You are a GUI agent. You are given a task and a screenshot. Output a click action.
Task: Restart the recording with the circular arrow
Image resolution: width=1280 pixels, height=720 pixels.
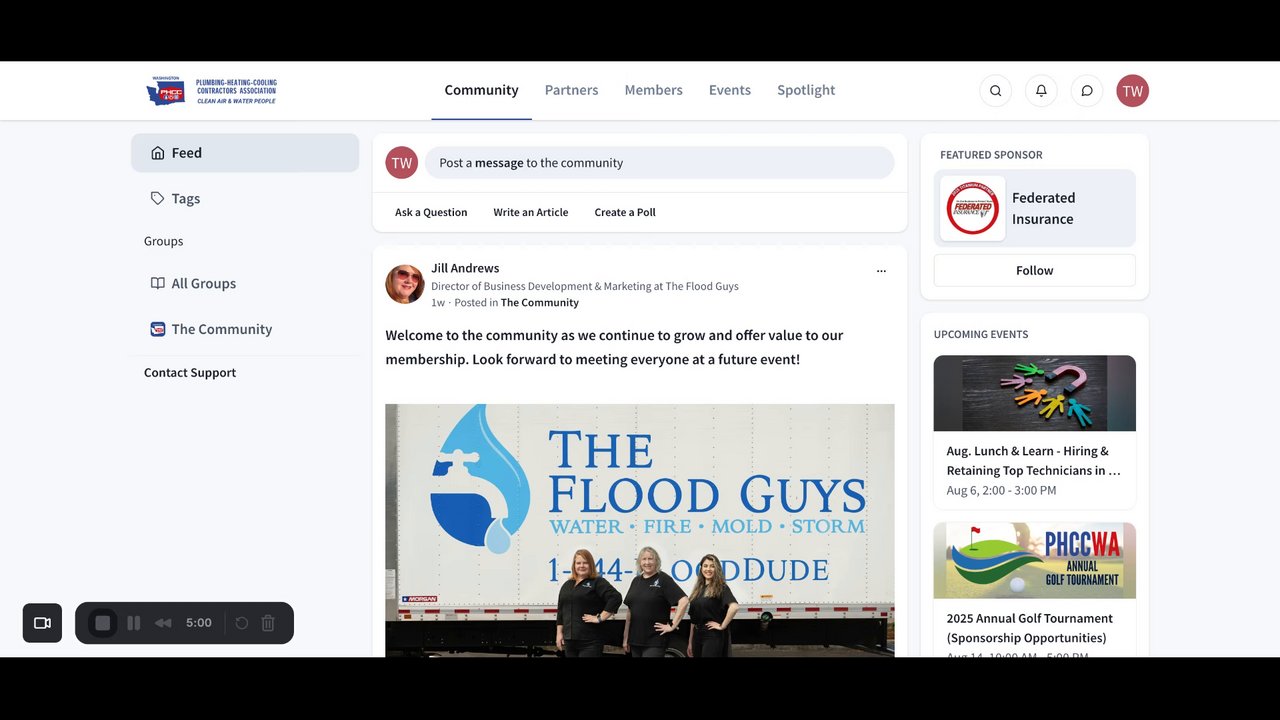pyautogui.click(x=242, y=623)
